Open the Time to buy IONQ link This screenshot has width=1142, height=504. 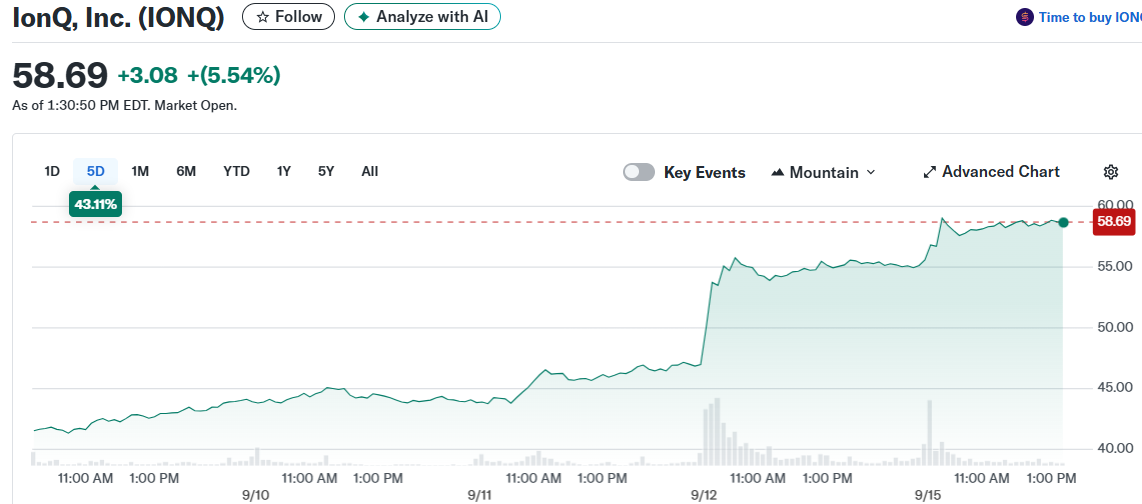1090,17
